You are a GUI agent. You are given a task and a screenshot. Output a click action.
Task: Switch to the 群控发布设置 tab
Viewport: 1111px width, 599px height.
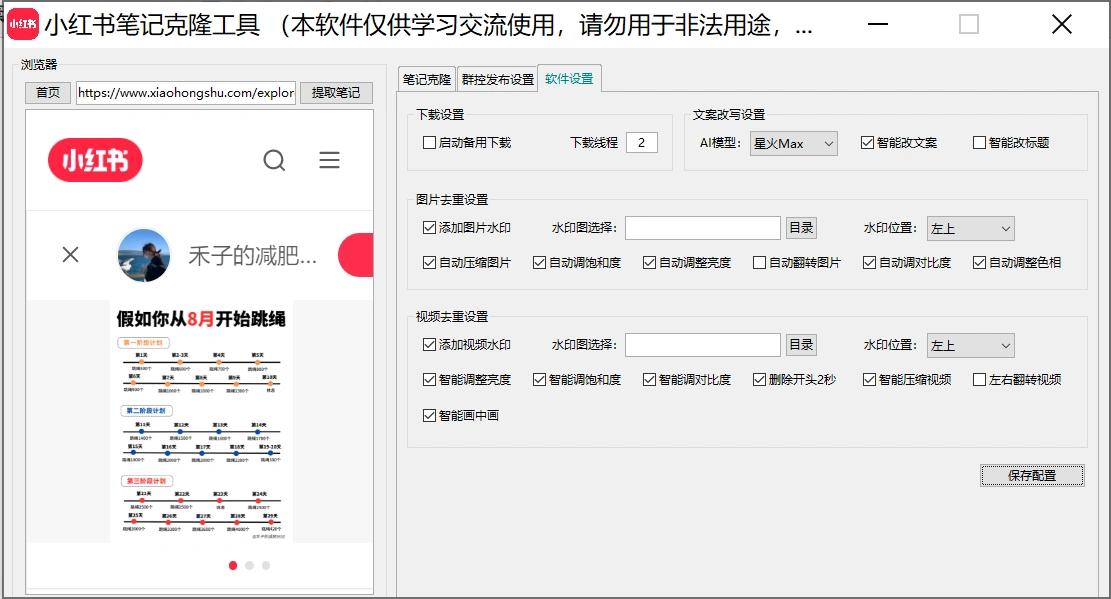(x=497, y=77)
